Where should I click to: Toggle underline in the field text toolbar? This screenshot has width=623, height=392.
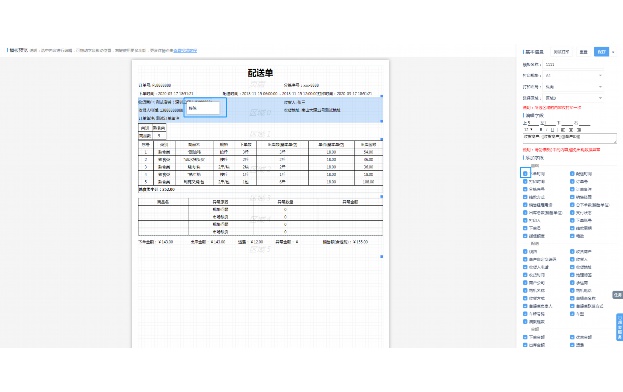(x=552, y=129)
